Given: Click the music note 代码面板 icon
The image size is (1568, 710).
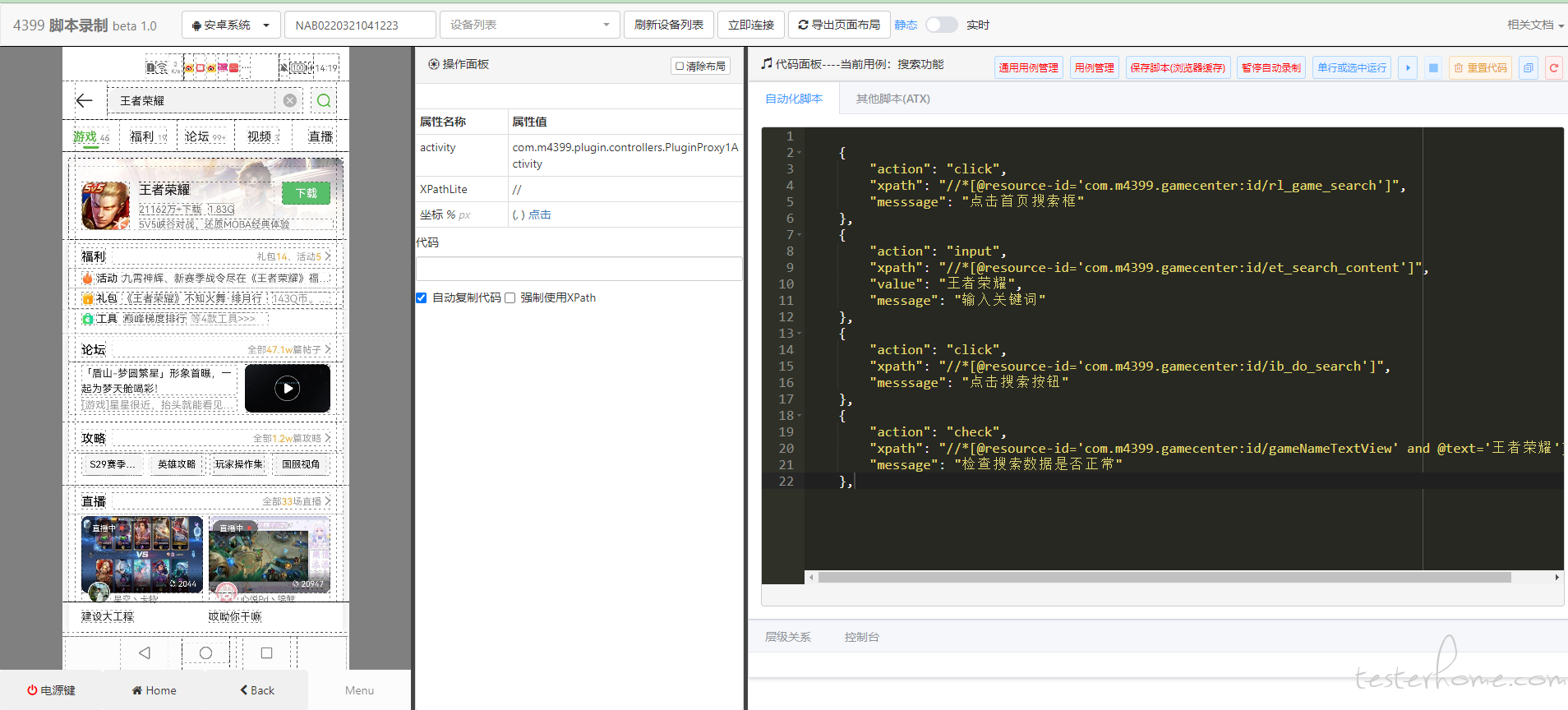Looking at the screenshot, I should (x=767, y=63).
